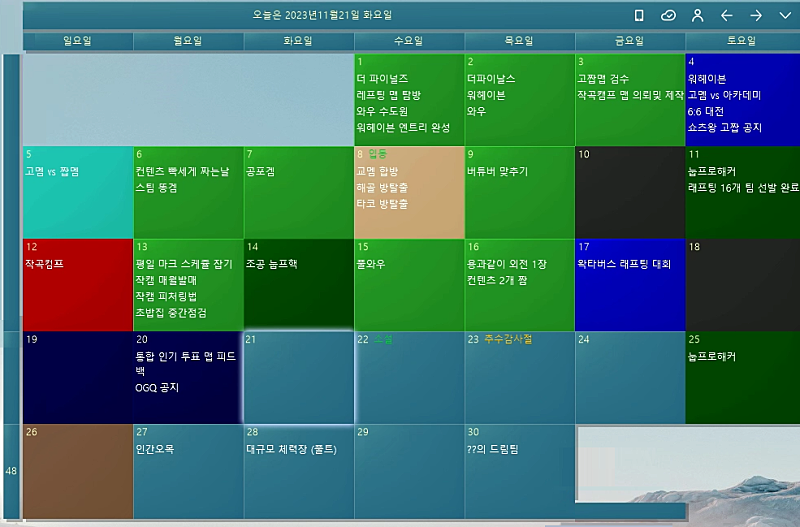Click '컨텐츠 빡세게 짜는날' event
800x527 pixels.
(x=182, y=171)
